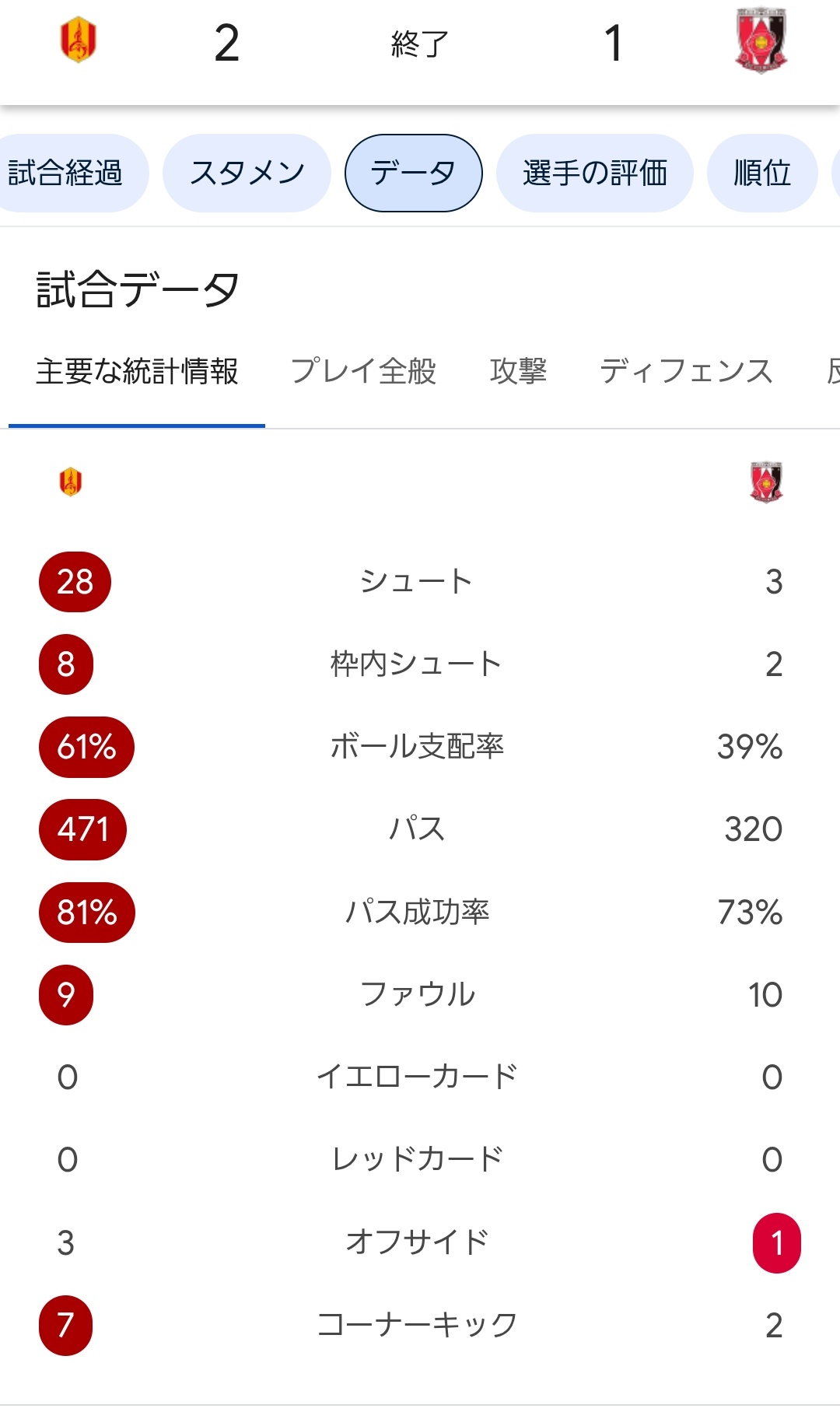This screenshot has width=840, height=1412.
Task: Select the 主要な統計情報 sub-tab
Action: [137, 371]
